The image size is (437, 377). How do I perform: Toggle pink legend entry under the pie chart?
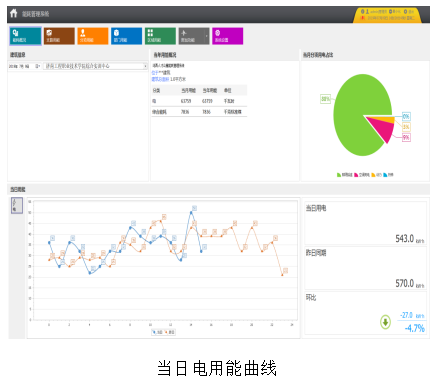362,175
